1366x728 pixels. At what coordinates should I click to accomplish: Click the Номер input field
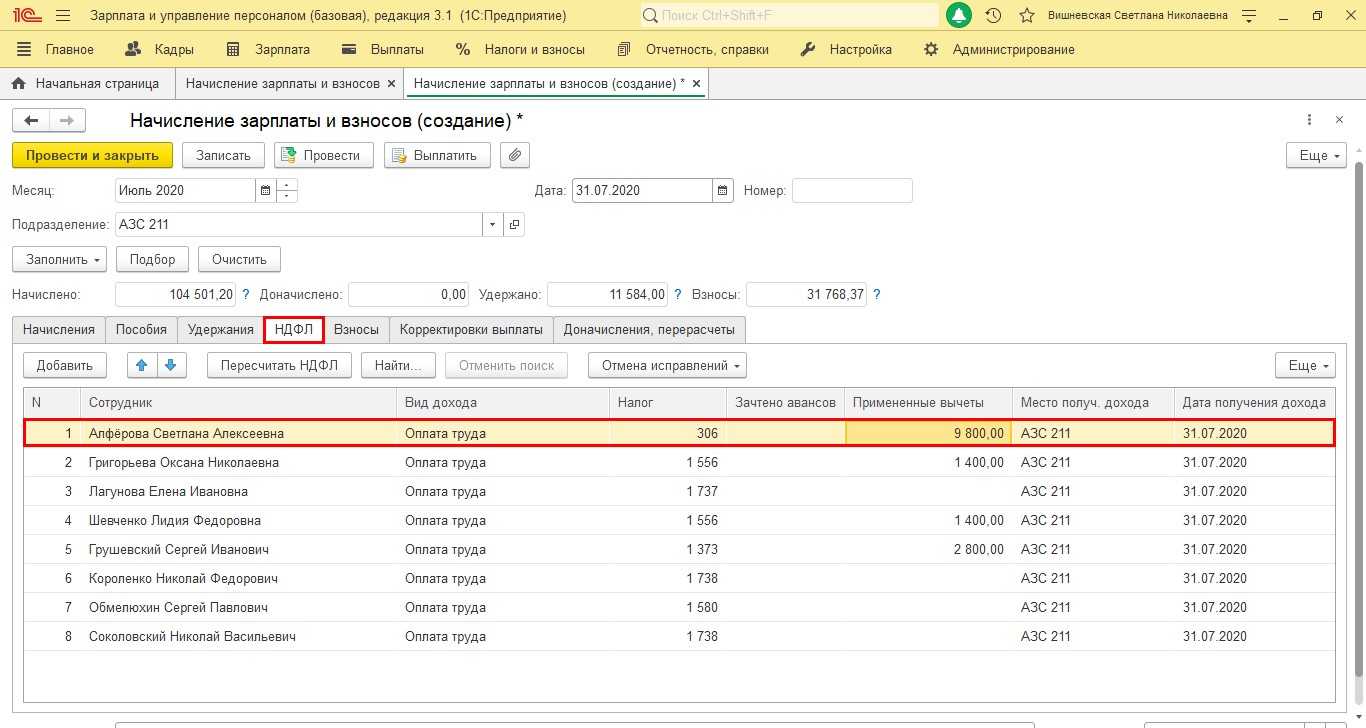(x=852, y=190)
